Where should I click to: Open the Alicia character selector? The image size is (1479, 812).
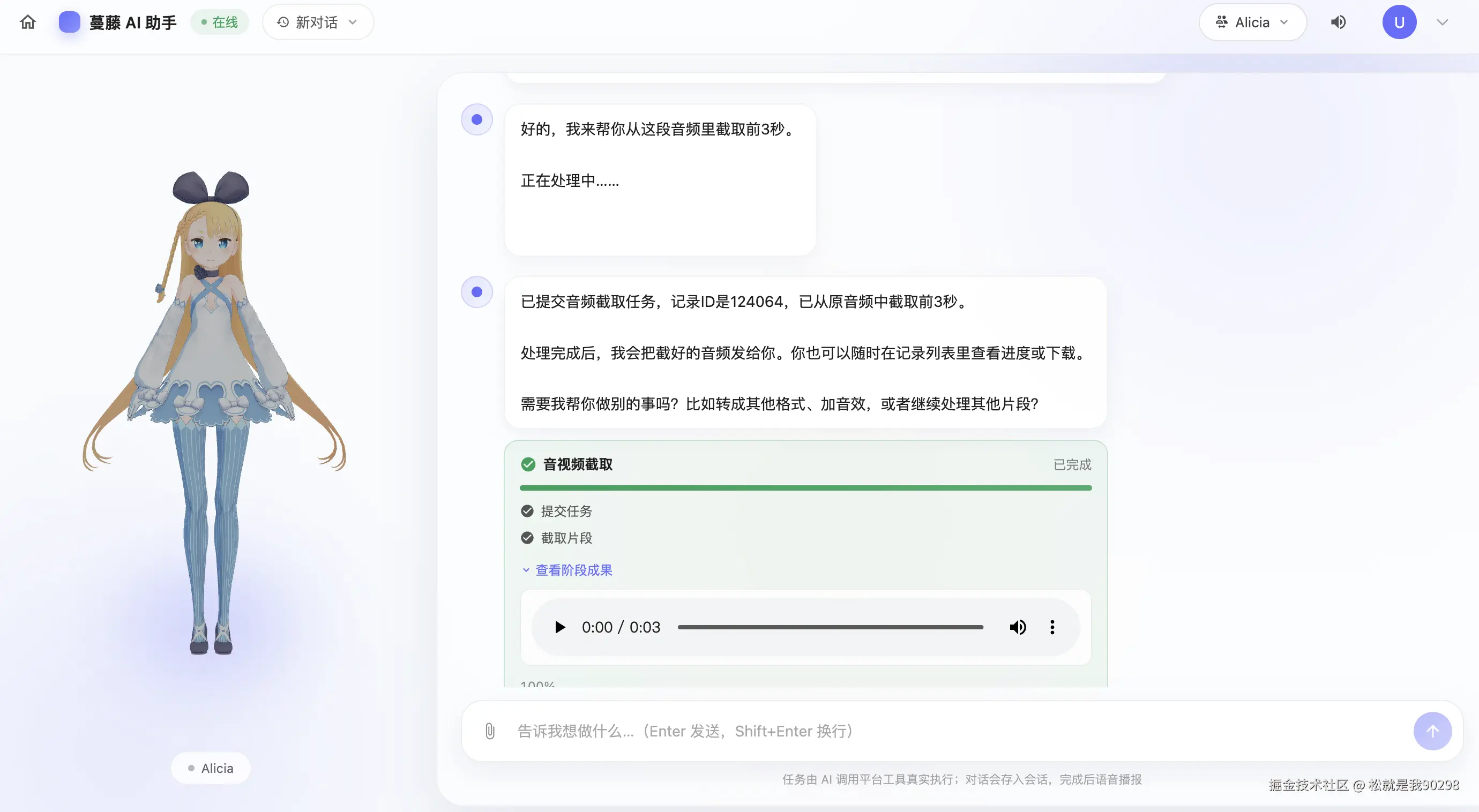point(1252,22)
